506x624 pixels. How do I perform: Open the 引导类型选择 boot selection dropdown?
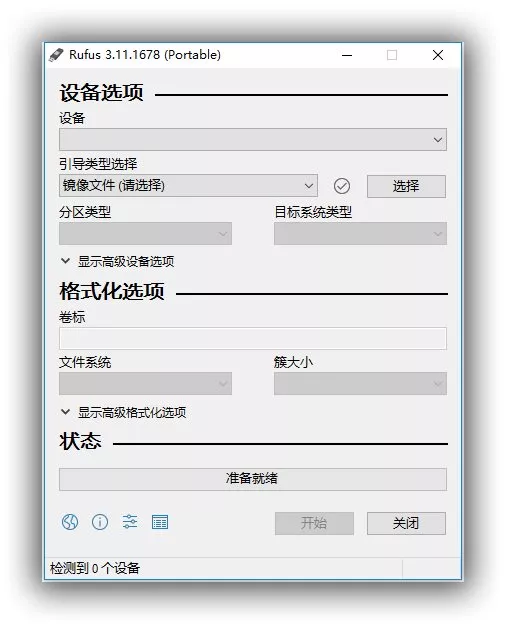[188, 185]
